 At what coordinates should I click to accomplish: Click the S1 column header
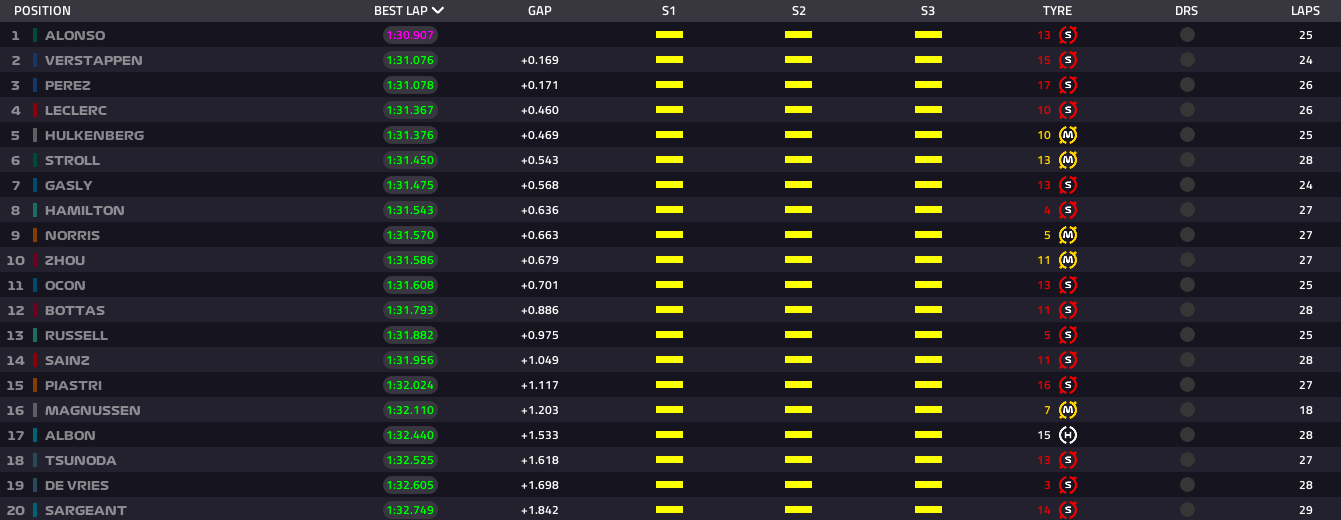point(669,11)
